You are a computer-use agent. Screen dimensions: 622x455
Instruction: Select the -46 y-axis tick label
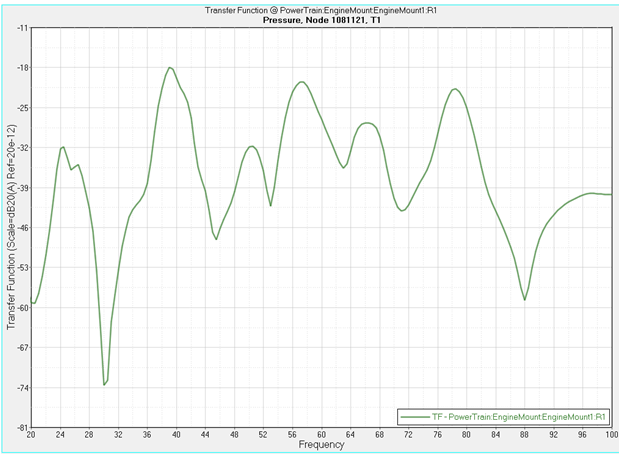(21, 227)
